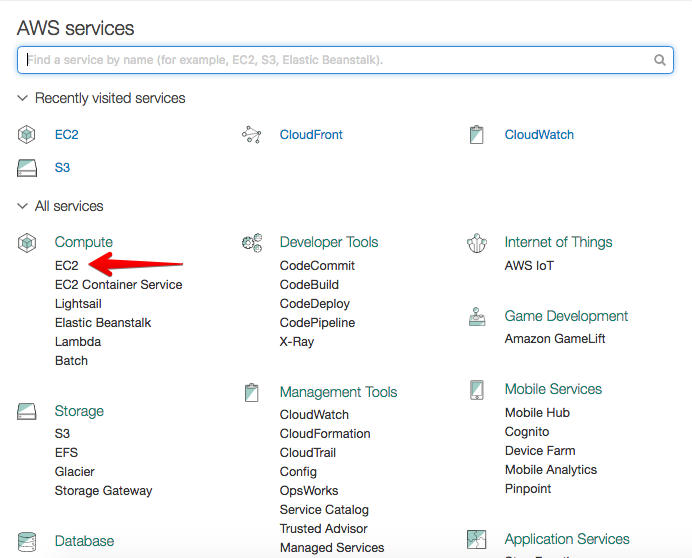Open EC2 Container Service
This screenshot has height=558, width=692.
118,284
